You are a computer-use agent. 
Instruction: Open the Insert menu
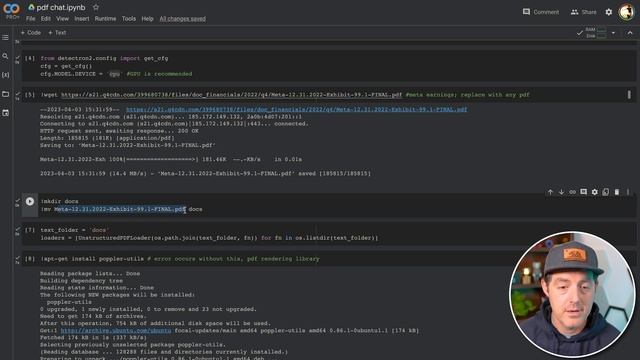[x=82, y=19]
